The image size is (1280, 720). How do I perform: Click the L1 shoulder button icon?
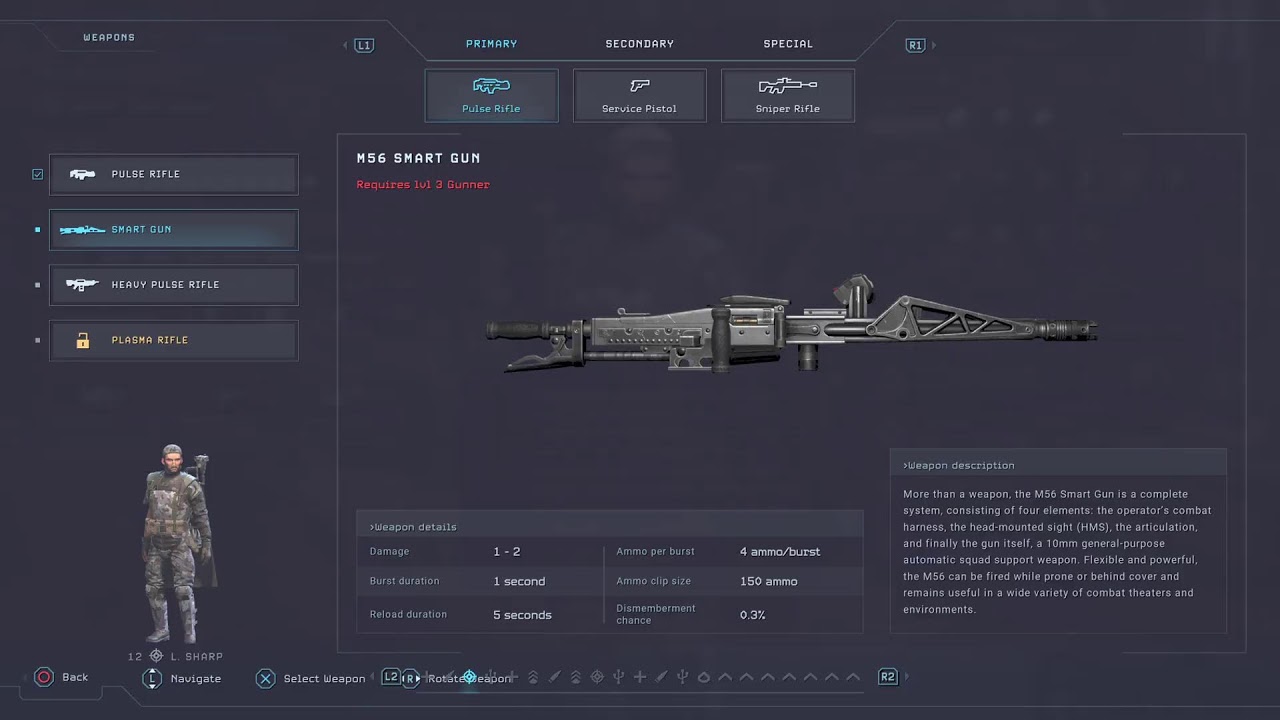364,45
